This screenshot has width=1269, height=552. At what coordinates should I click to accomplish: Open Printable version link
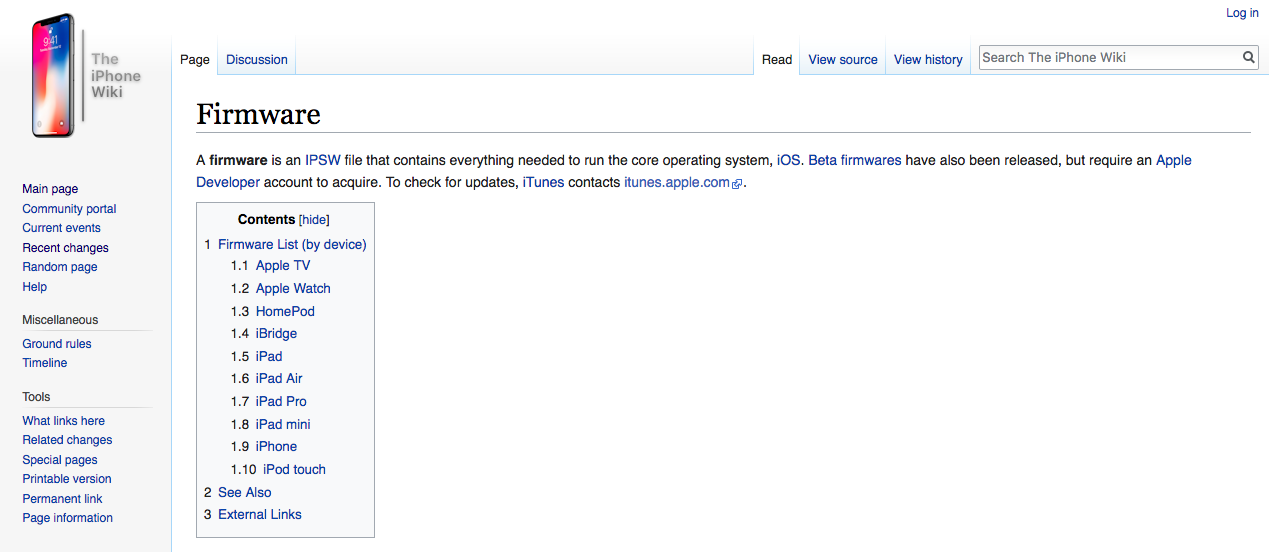click(67, 479)
